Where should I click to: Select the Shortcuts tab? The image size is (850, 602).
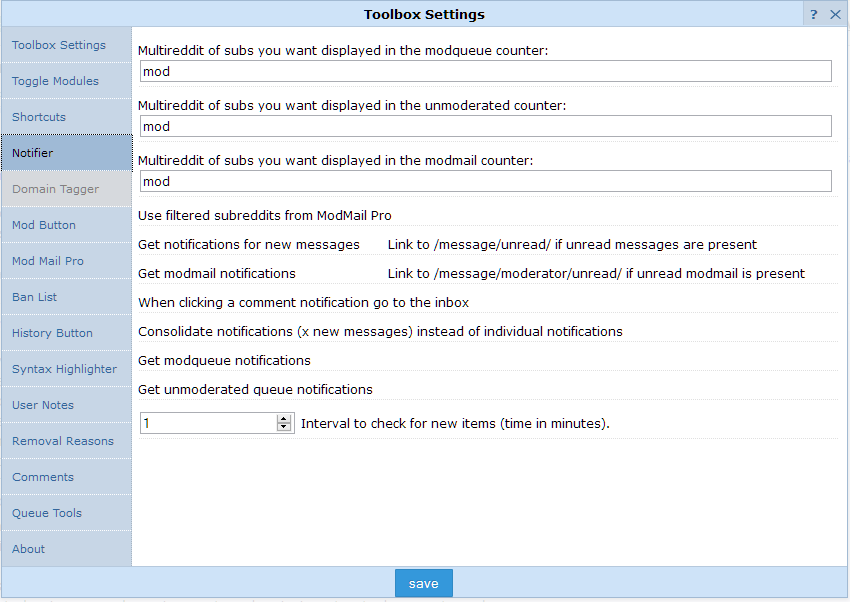[39, 117]
